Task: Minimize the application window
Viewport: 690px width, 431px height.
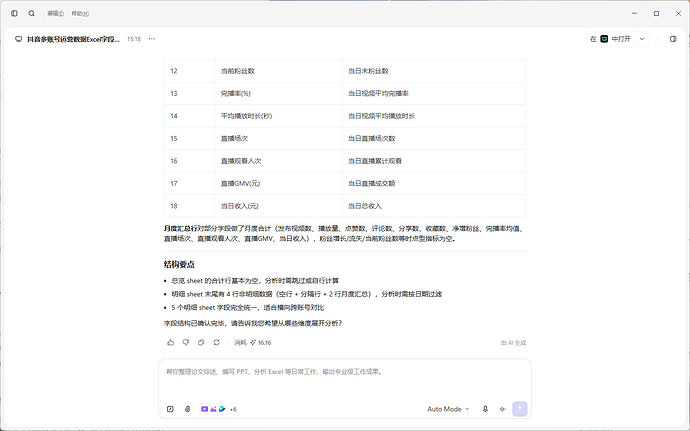Action: click(x=635, y=14)
